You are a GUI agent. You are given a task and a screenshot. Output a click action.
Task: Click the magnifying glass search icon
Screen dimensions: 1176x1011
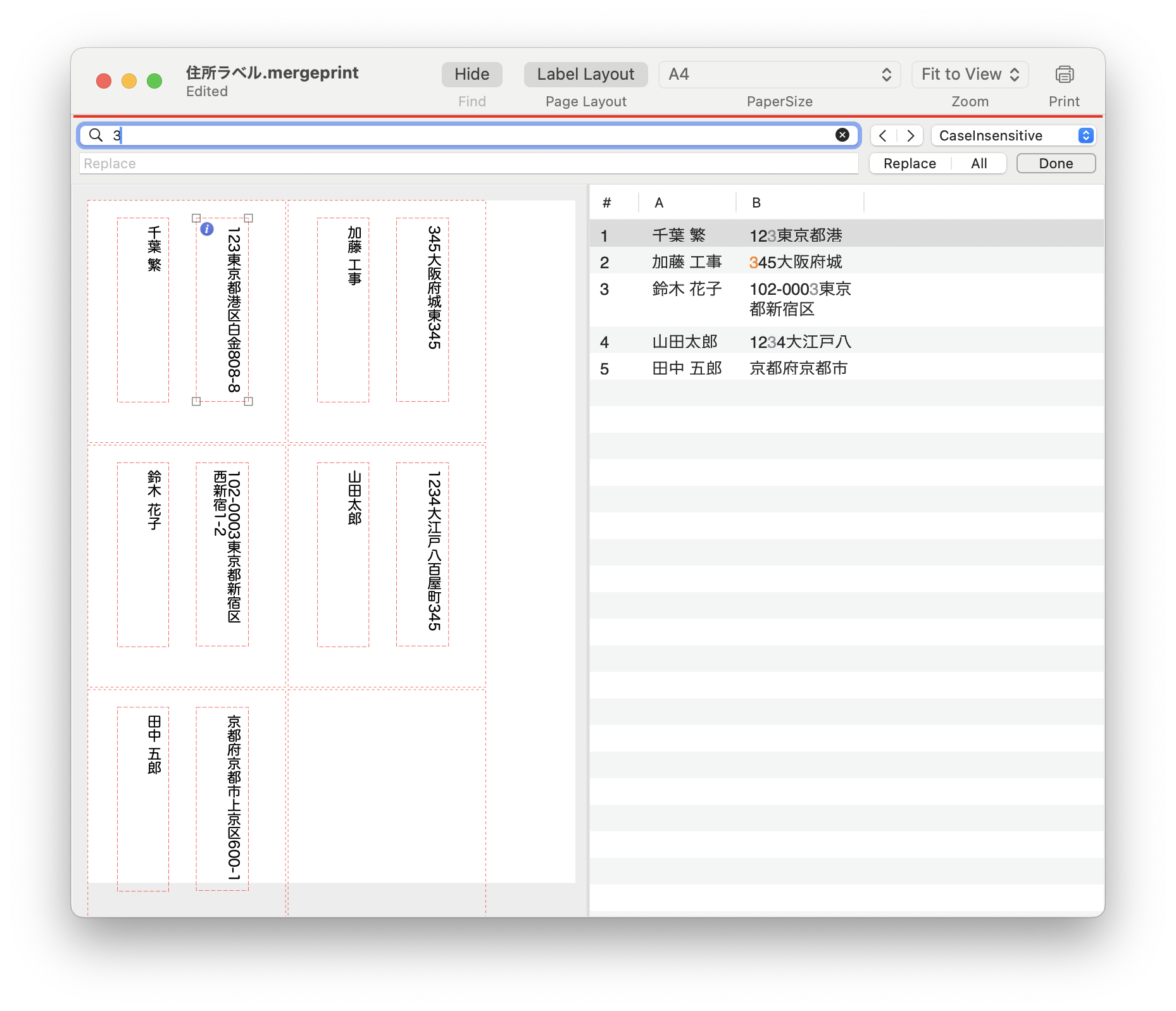[x=96, y=135]
